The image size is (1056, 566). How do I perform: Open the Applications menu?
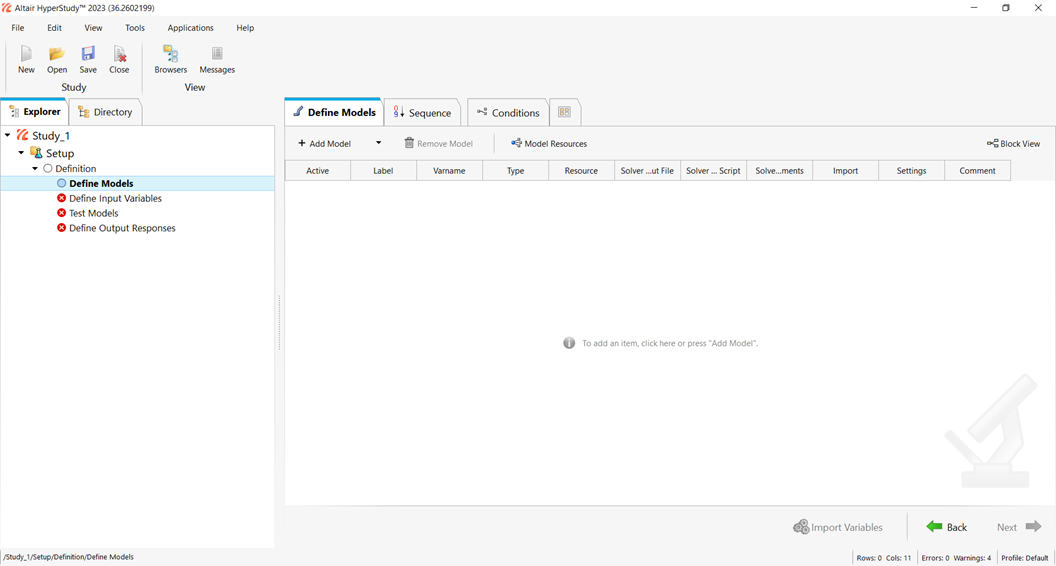coord(190,28)
